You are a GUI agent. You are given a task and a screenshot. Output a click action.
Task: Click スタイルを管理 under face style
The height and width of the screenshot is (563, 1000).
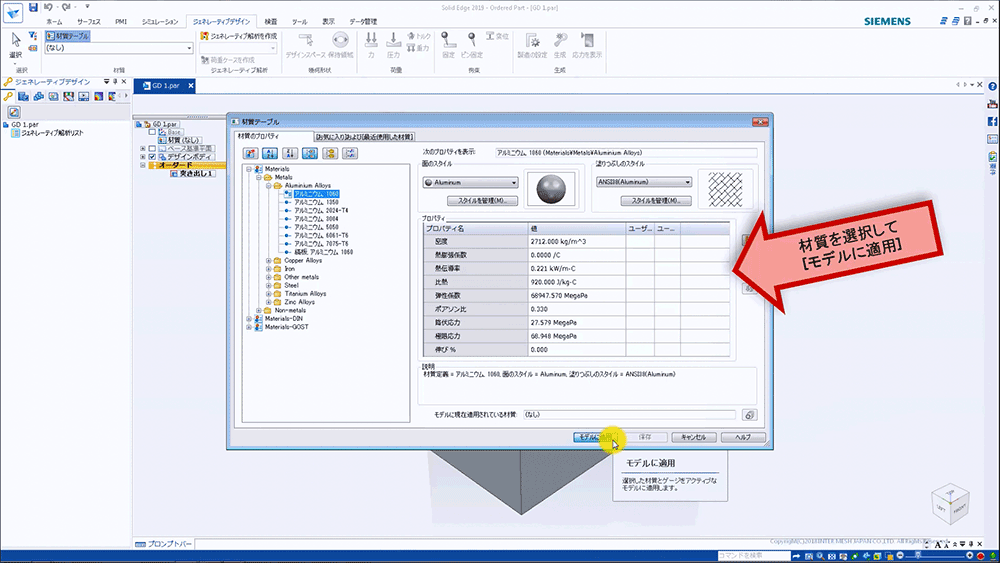pos(482,201)
